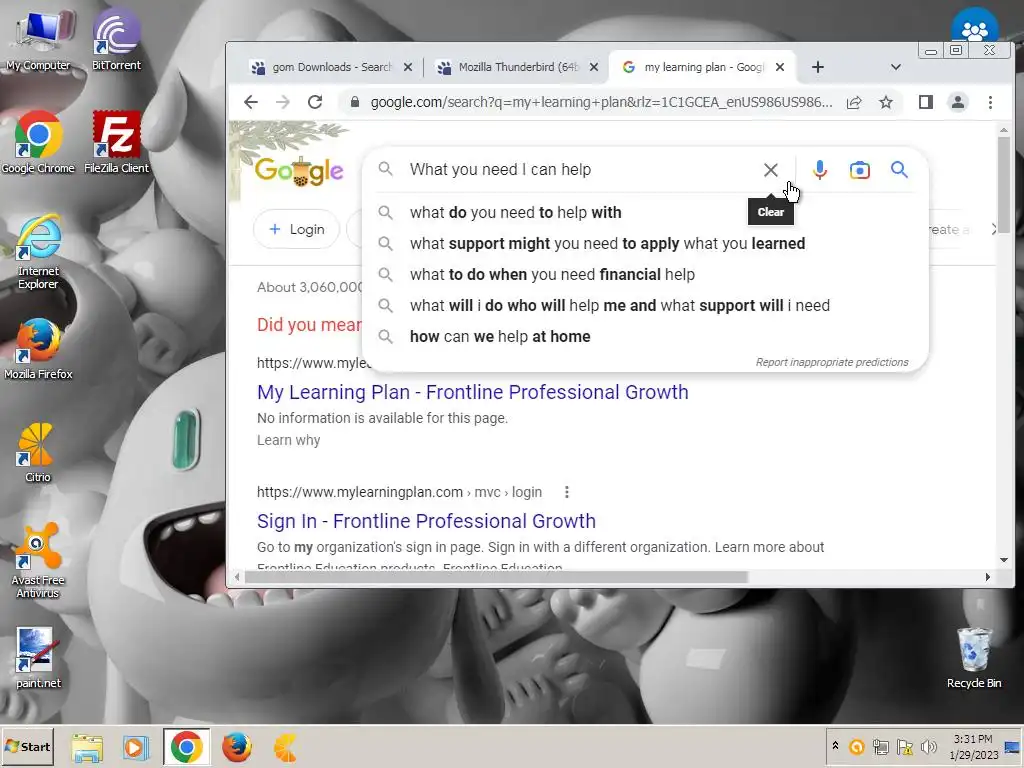Open Chrome three-dot menu

coord(990,102)
